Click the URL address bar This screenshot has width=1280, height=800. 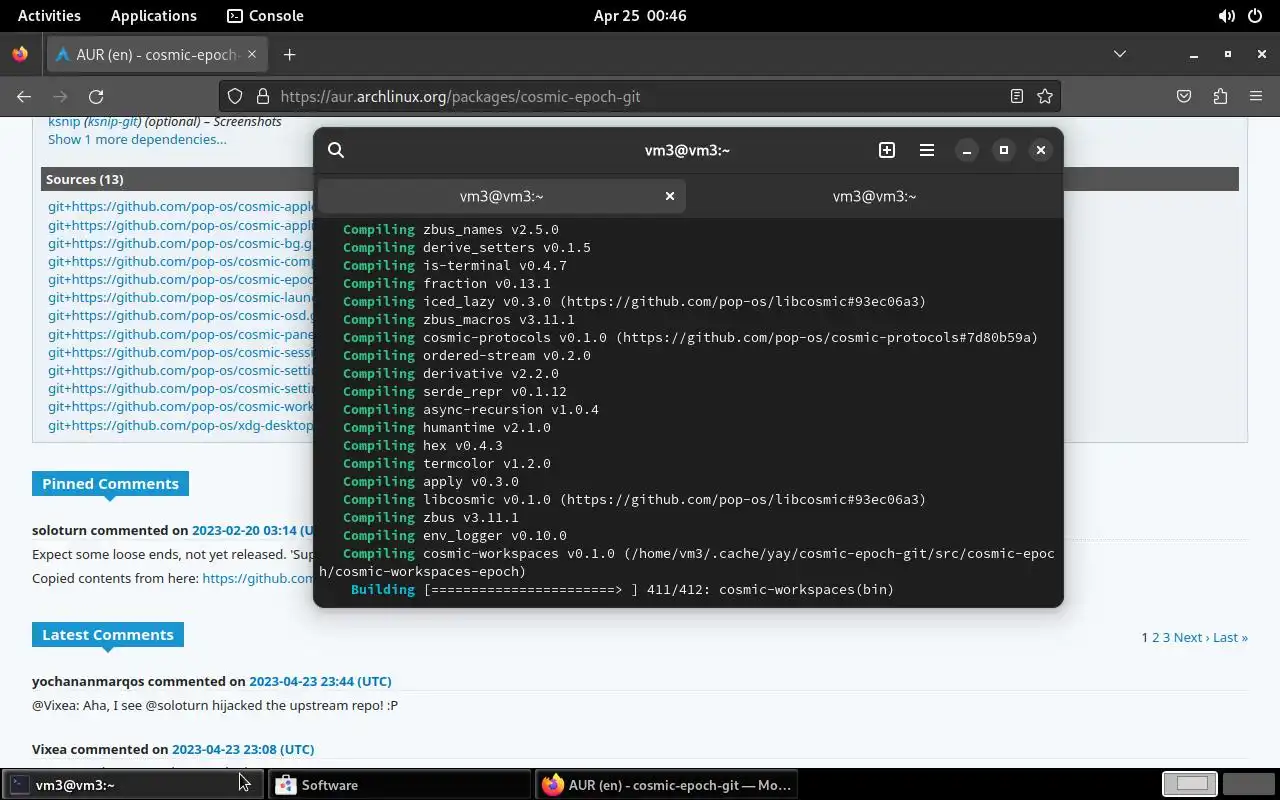click(x=640, y=96)
